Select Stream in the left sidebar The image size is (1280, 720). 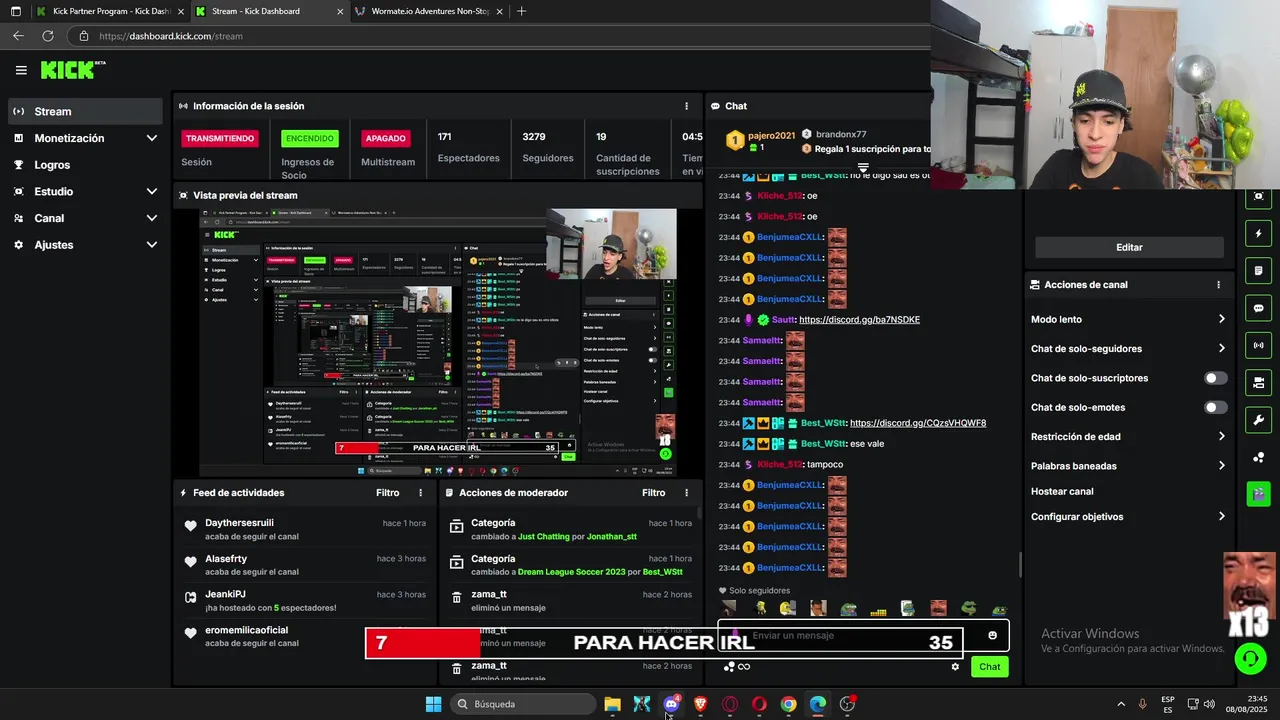pyautogui.click(x=85, y=111)
